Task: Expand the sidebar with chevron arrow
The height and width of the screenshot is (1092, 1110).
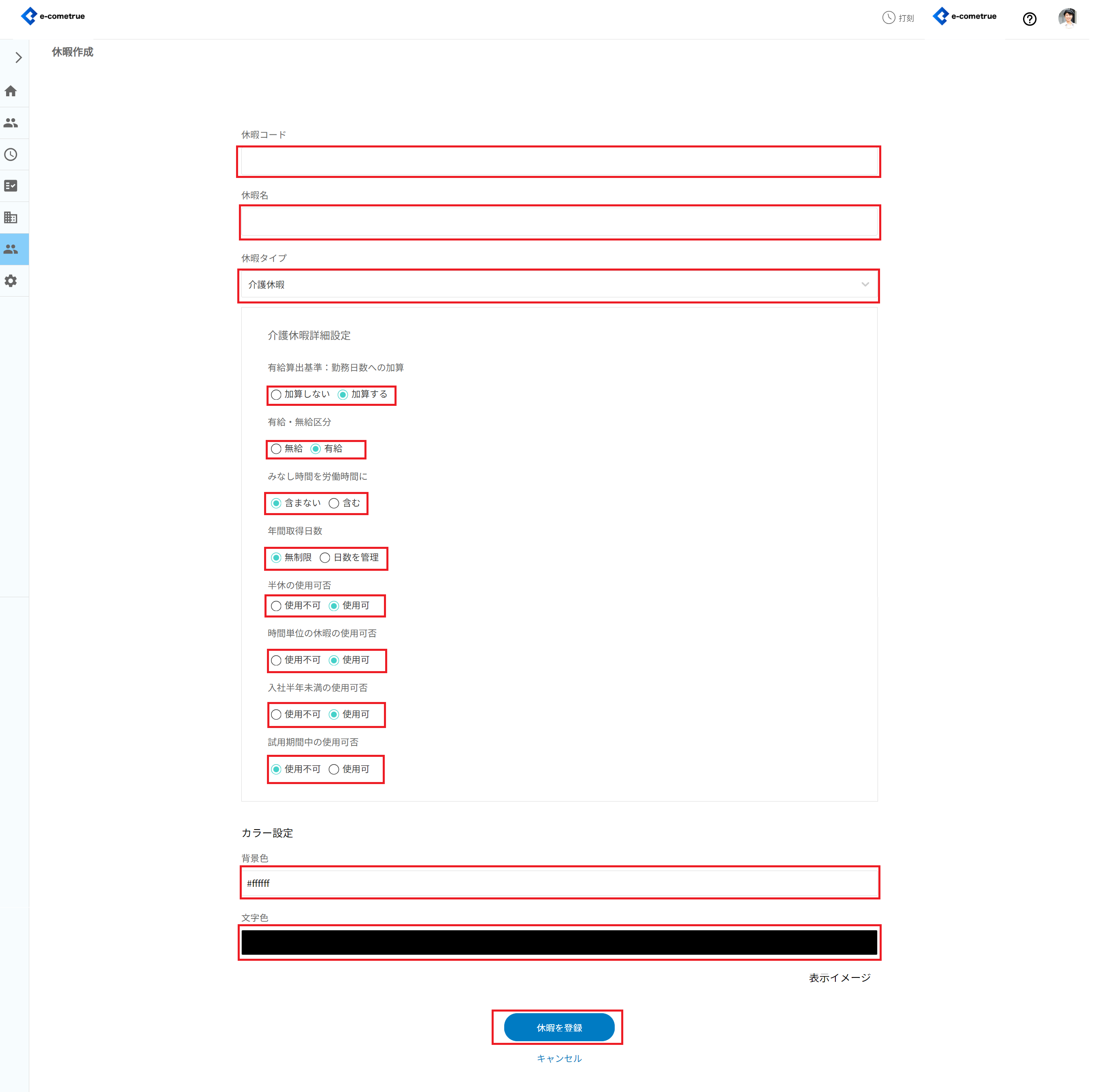Action: coord(18,57)
